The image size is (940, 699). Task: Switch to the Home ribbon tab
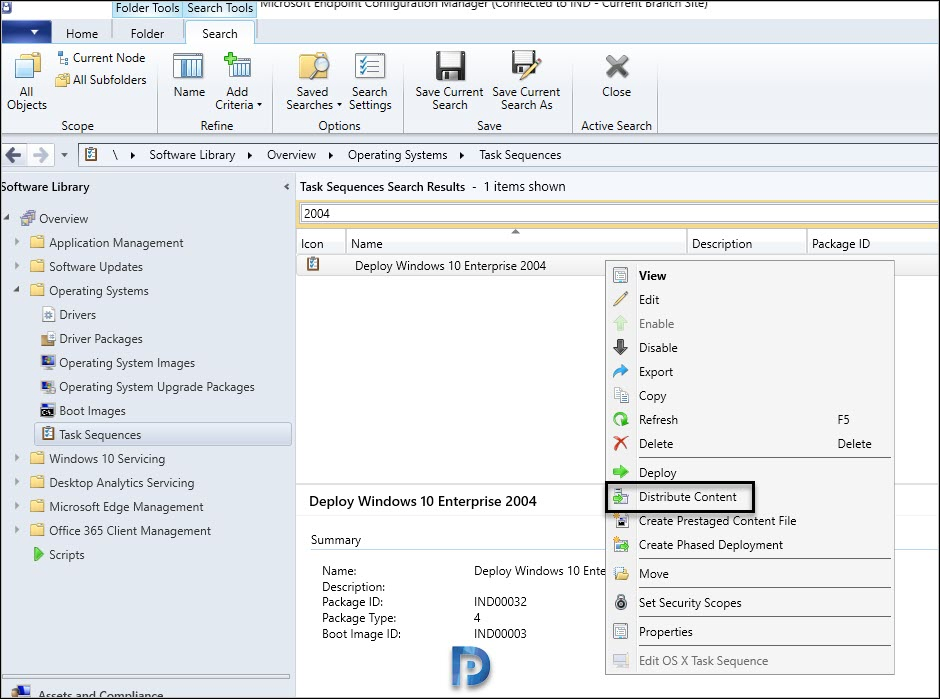[x=82, y=34]
